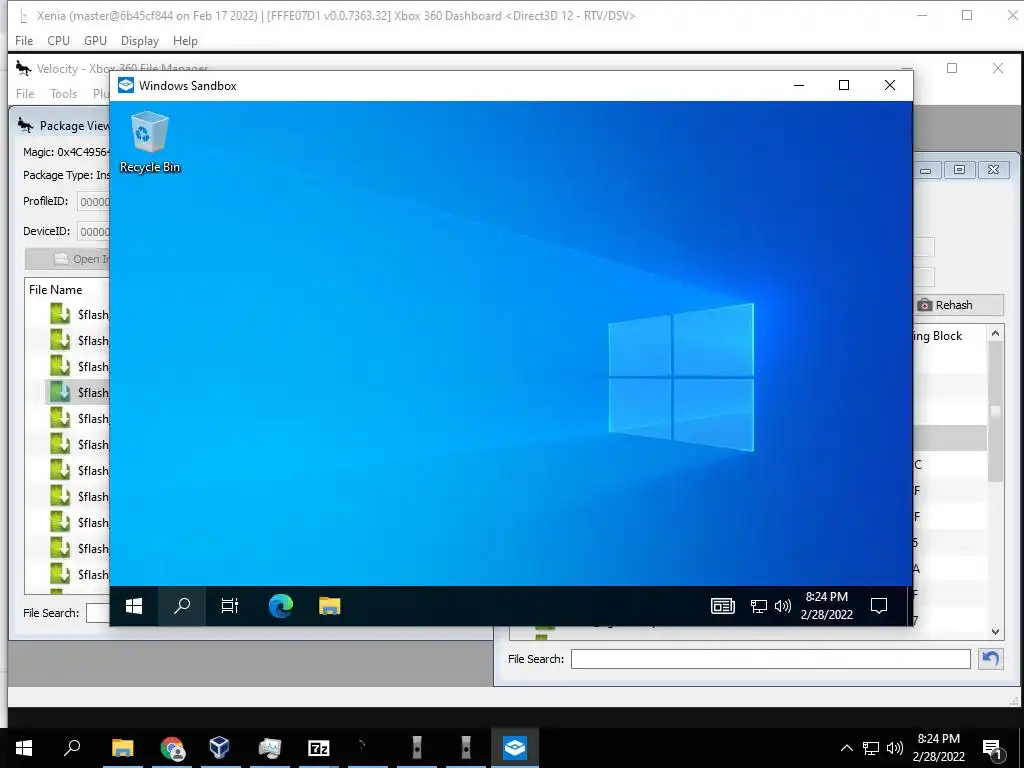This screenshot has width=1024, height=768.
Task: Open Velocity File menu
Action: pyautogui.click(x=25, y=93)
